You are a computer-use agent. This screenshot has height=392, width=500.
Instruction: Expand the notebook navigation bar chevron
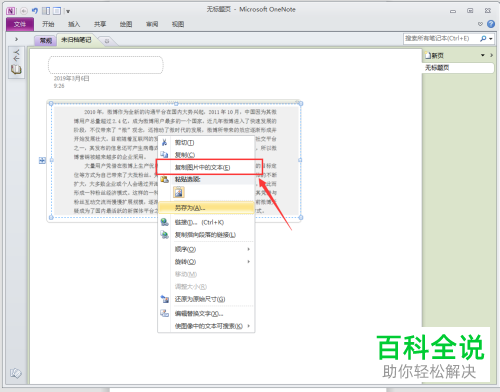tap(16, 39)
